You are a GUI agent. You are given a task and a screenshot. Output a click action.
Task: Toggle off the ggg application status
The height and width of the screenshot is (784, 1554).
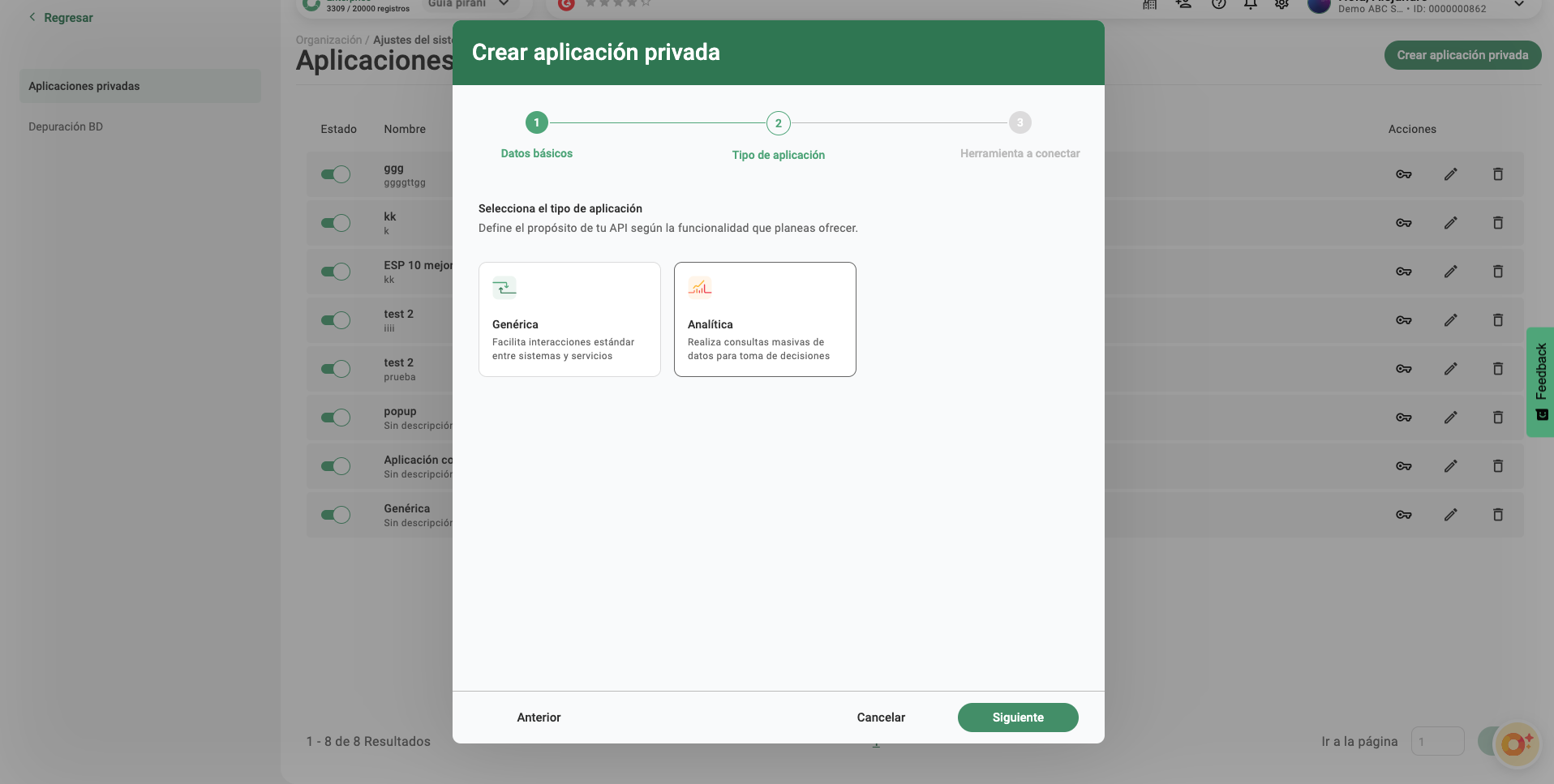335,174
